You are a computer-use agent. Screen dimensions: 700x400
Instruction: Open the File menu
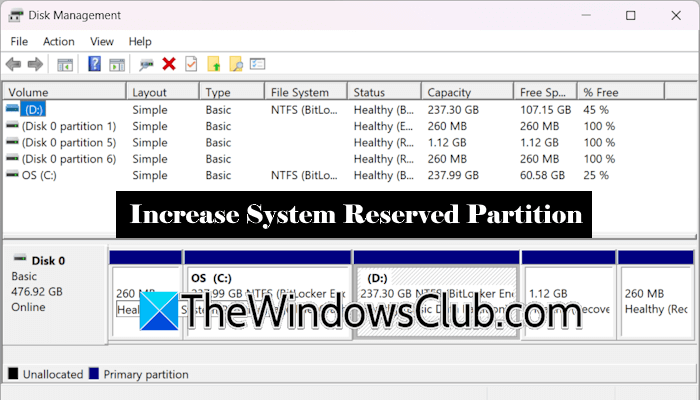pyautogui.click(x=19, y=42)
